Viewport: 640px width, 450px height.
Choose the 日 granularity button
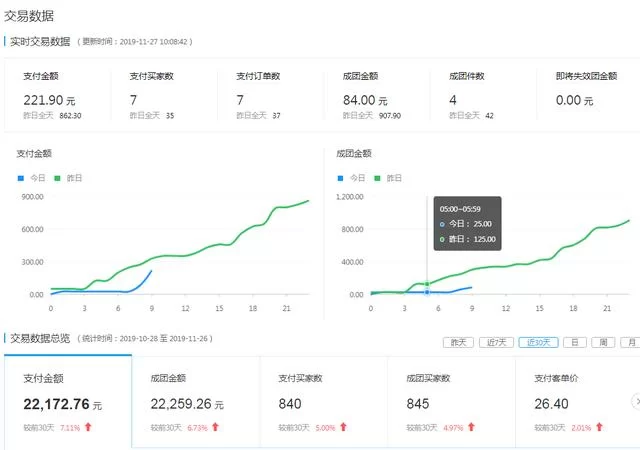pos(575,342)
